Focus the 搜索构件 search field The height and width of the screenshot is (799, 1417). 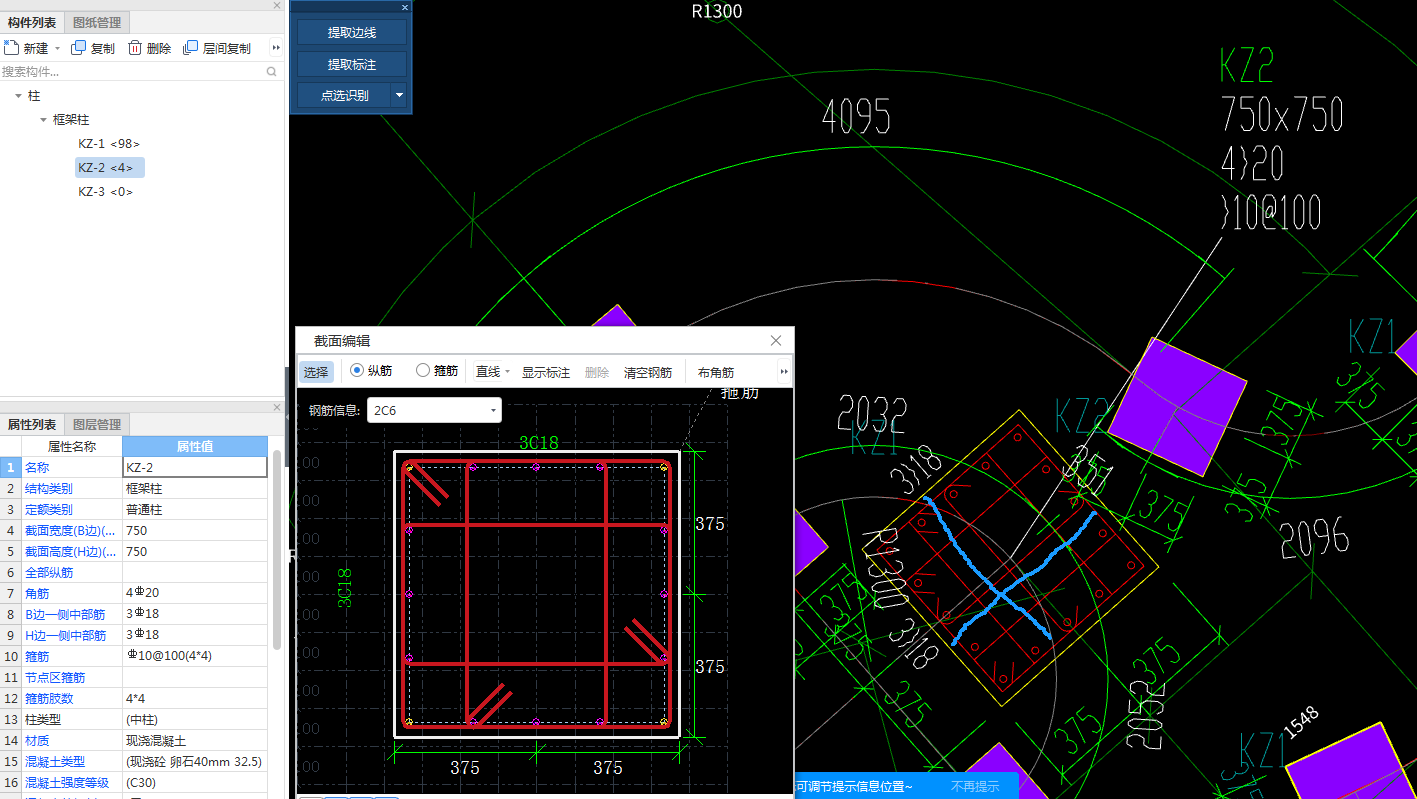point(132,72)
